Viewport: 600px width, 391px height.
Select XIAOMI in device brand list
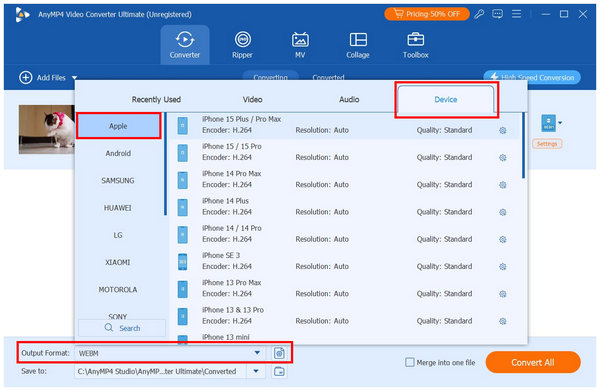(118, 262)
